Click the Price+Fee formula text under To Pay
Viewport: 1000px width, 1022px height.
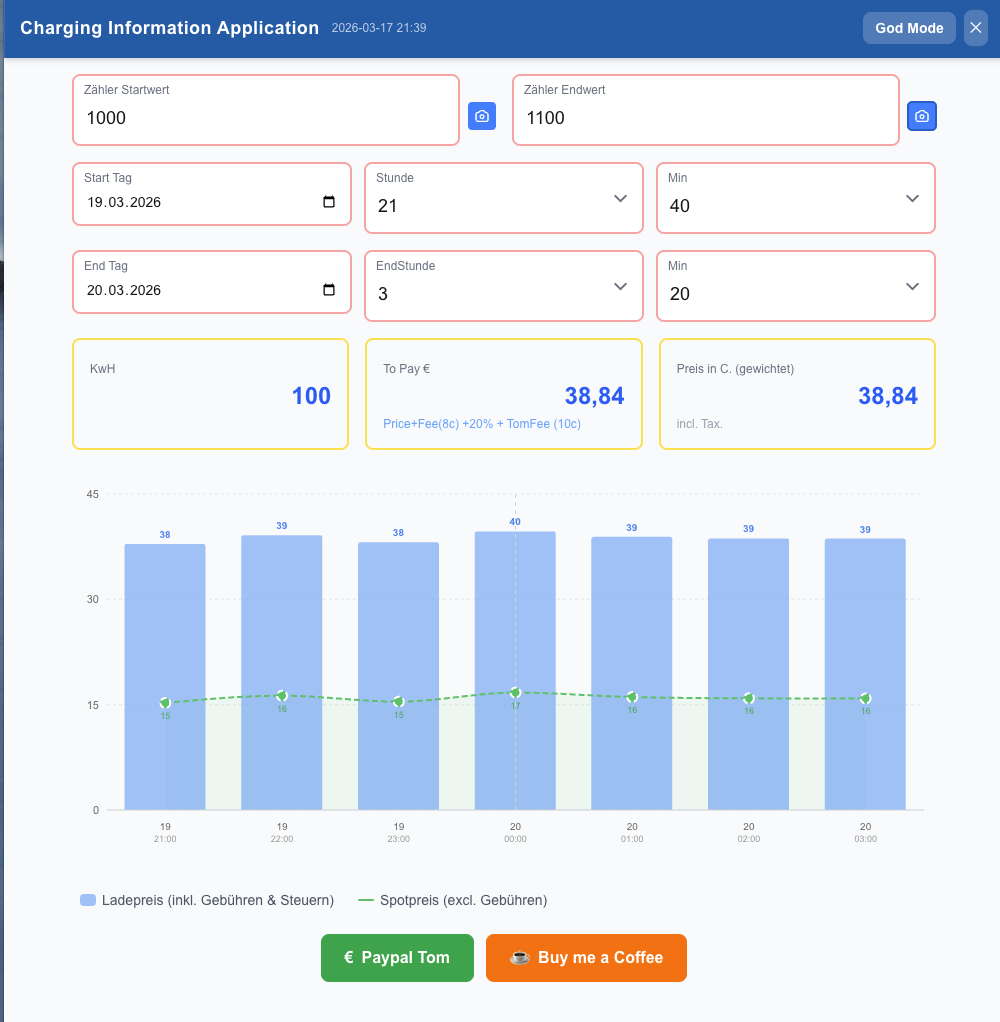pyautogui.click(x=482, y=424)
